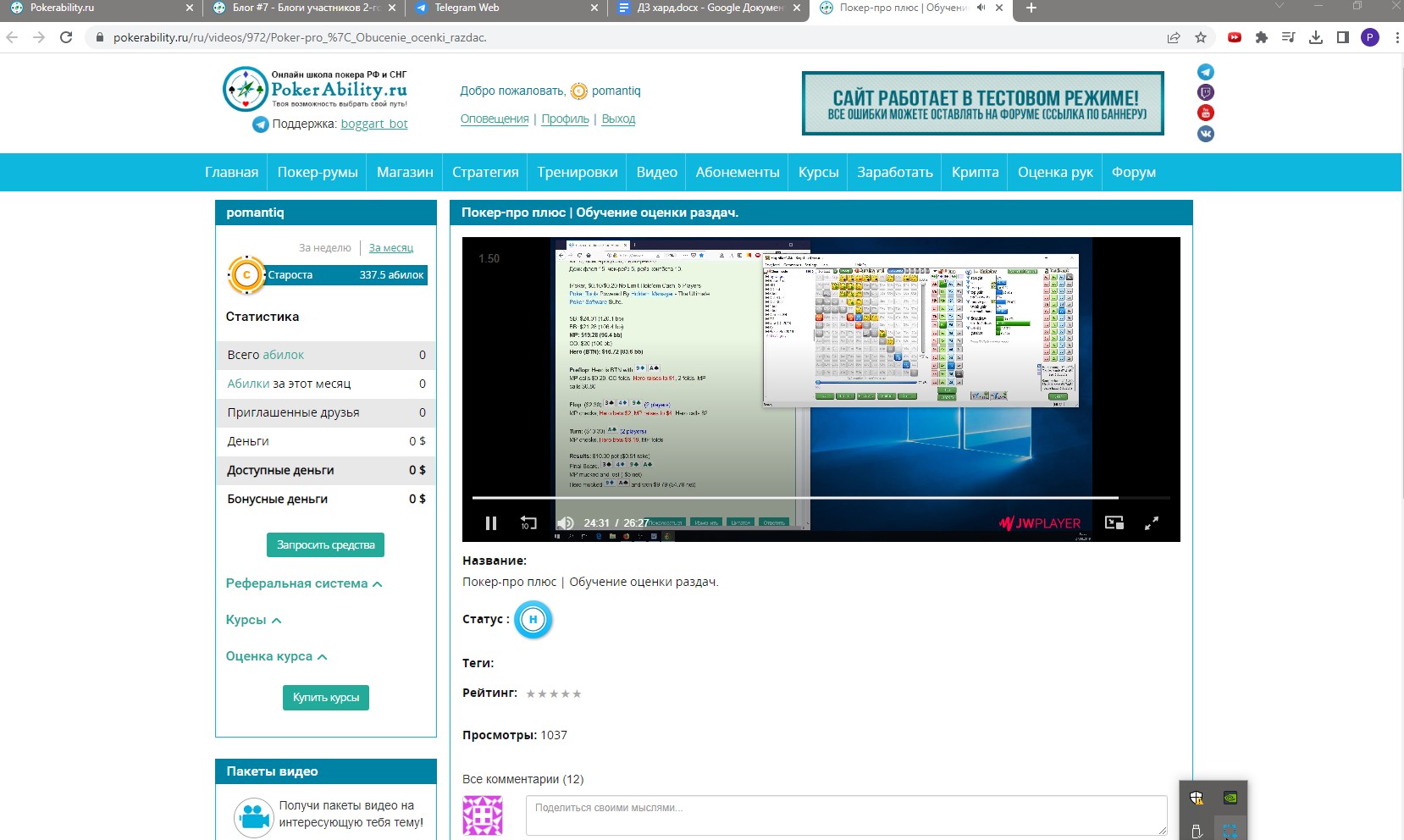Open Chrome profile avatar P
The width and height of the screenshot is (1404, 840).
click(1370, 37)
